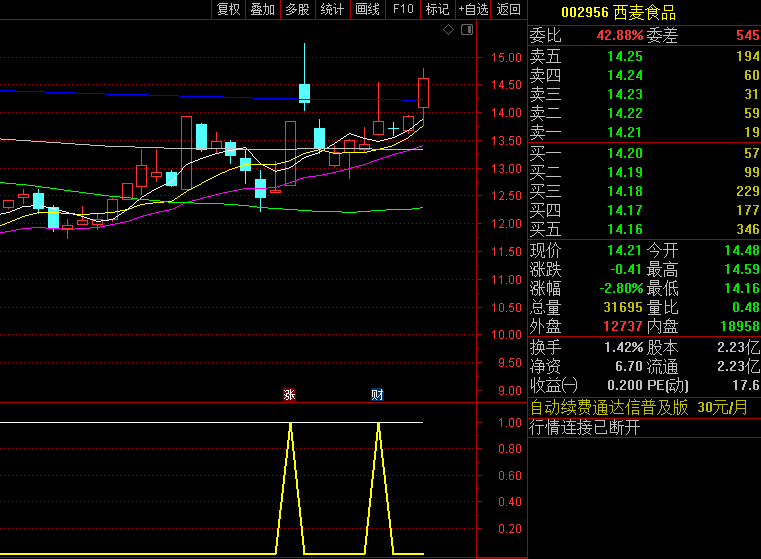The image size is (761, 559).
Task: Open the 统计 statistics tool
Action: coord(332,9)
